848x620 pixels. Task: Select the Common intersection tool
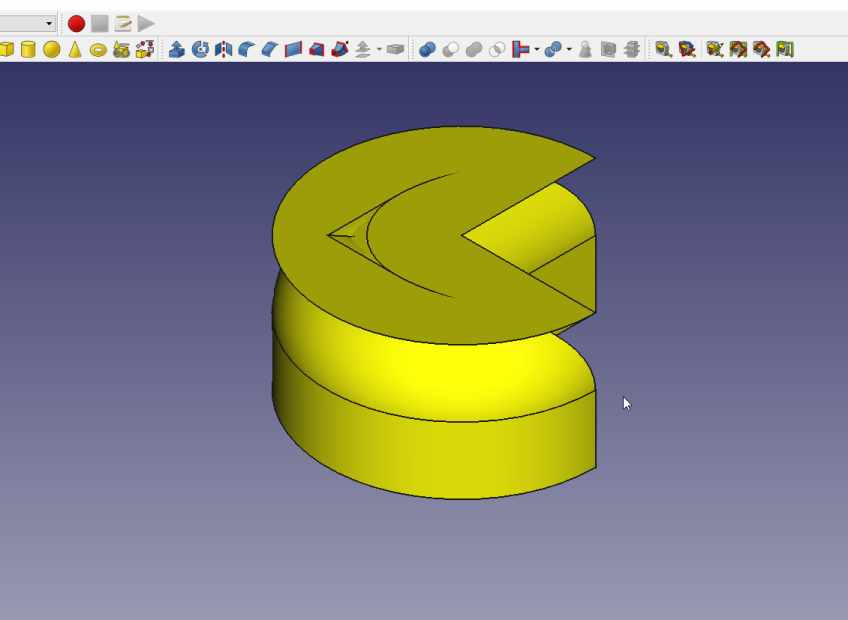[497, 50]
